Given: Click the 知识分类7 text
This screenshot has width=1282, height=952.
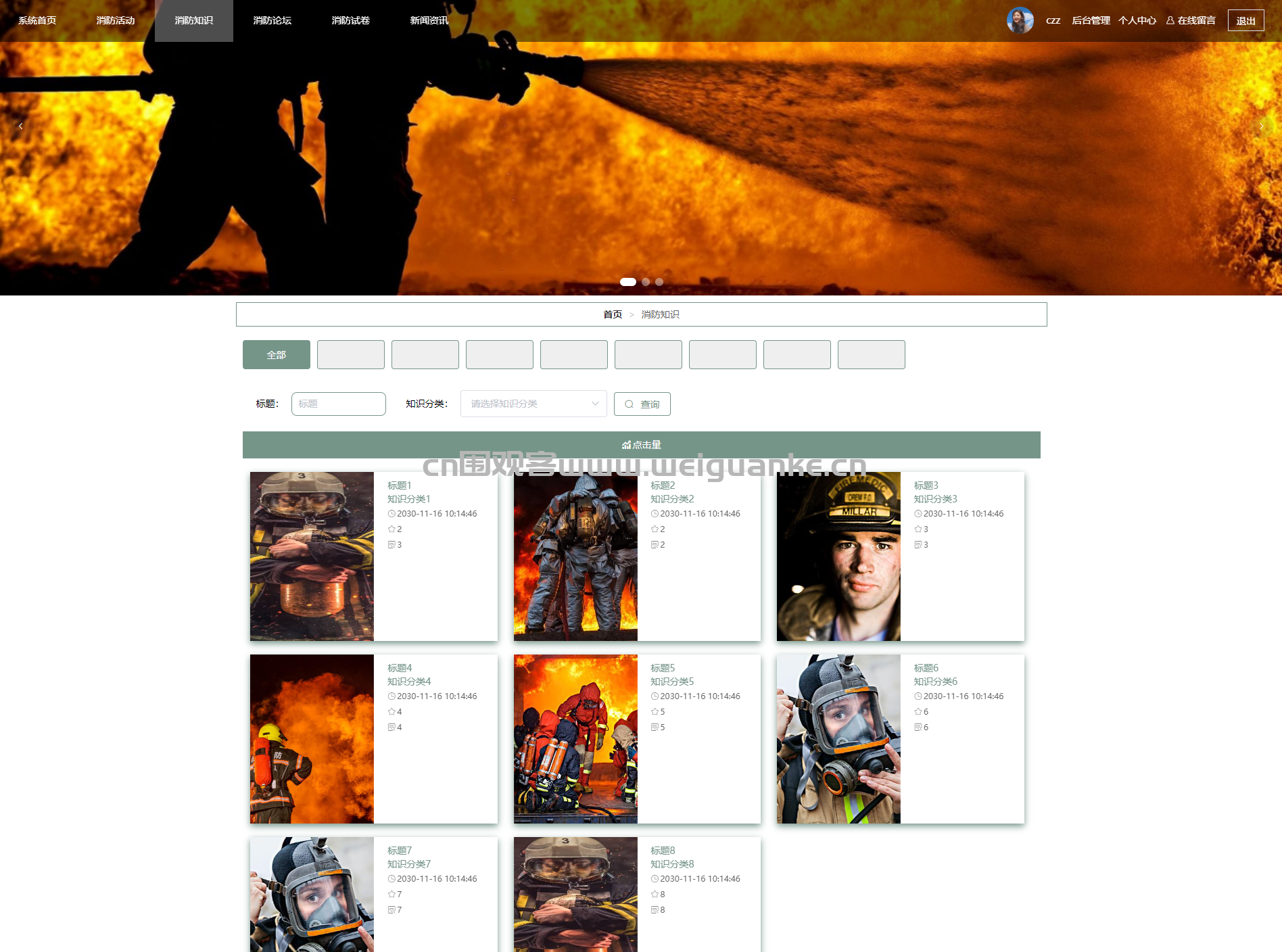Looking at the screenshot, I should pyautogui.click(x=409, y=864).
